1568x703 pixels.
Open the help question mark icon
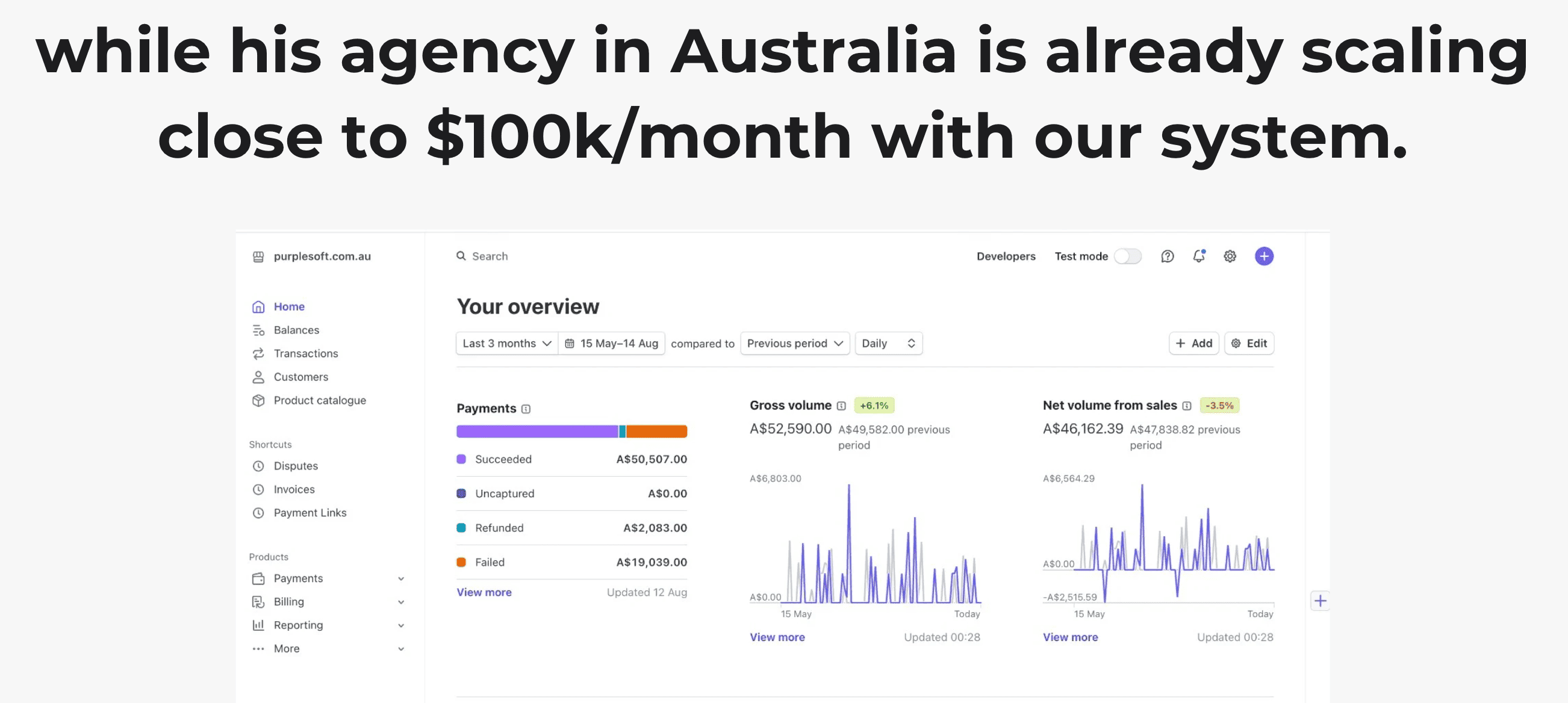point(1167,256)
